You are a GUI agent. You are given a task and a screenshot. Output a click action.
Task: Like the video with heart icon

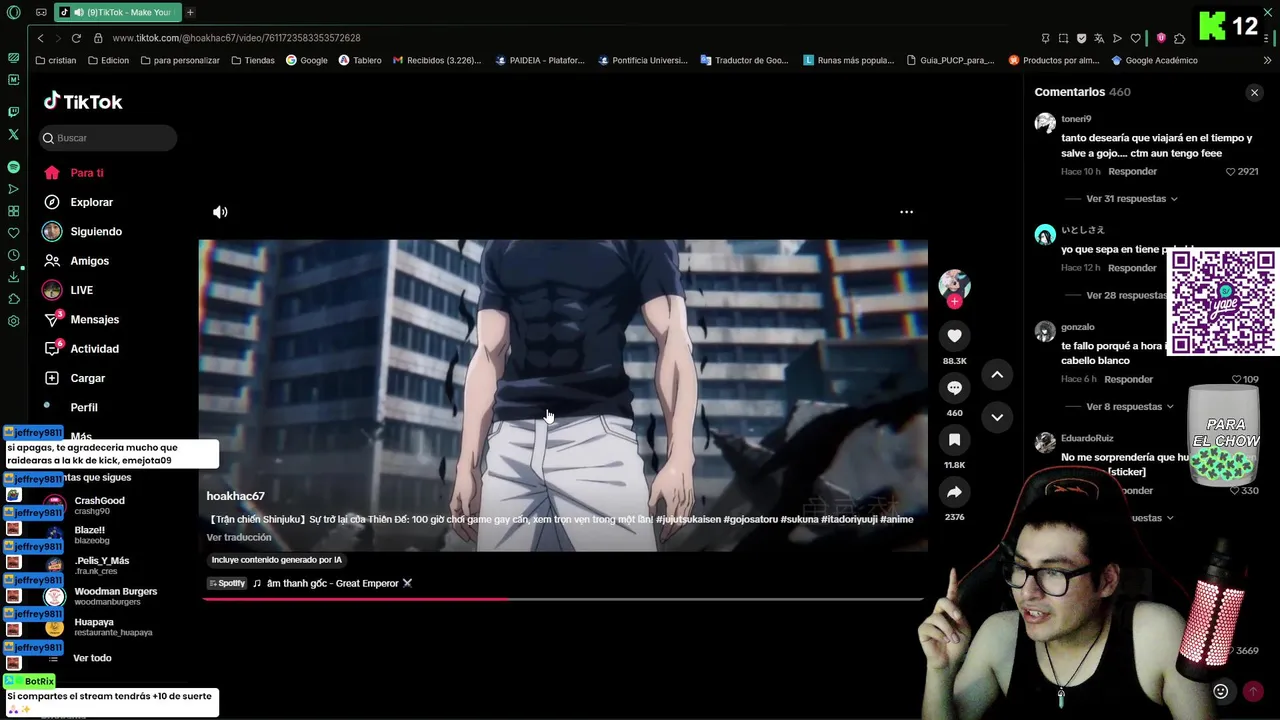[x=954, y=336]
